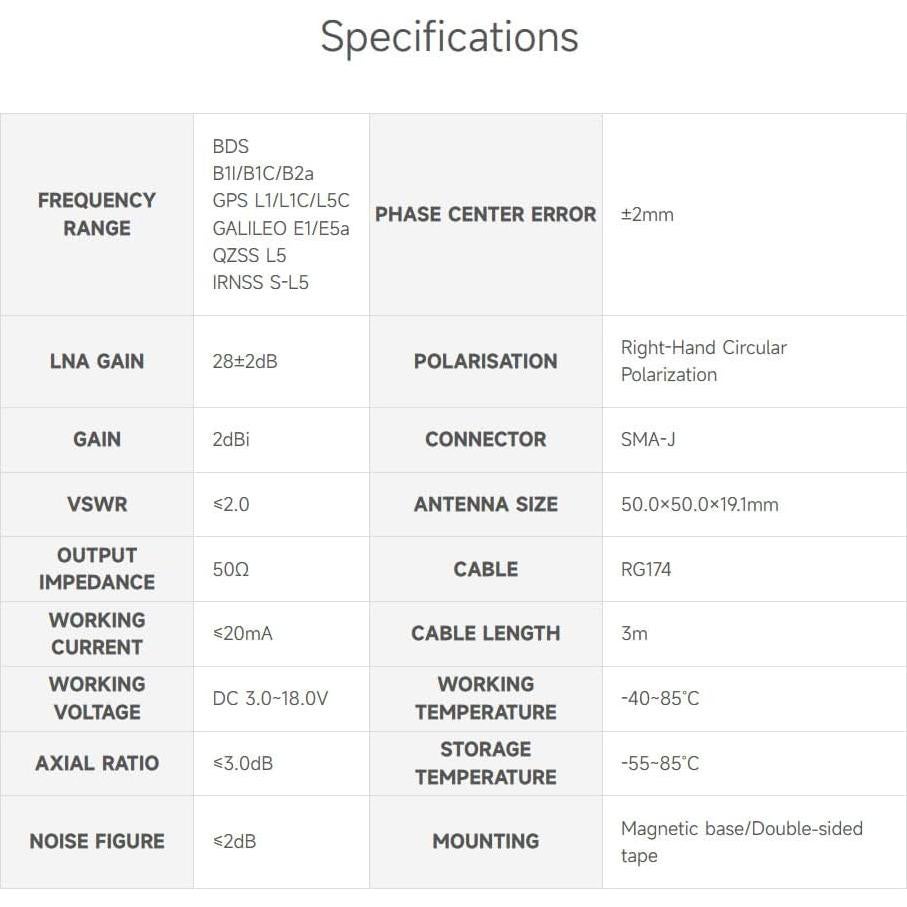Select the ±2mm value
The height and width of the screenshot is (907, 907).
click(x=647, y=214)
